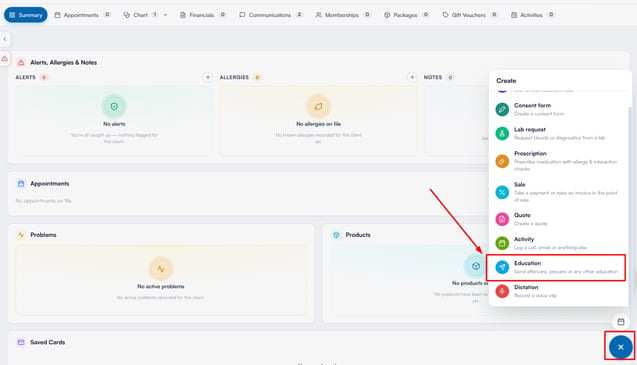Click the No allergies on file icon

(318, 106)
